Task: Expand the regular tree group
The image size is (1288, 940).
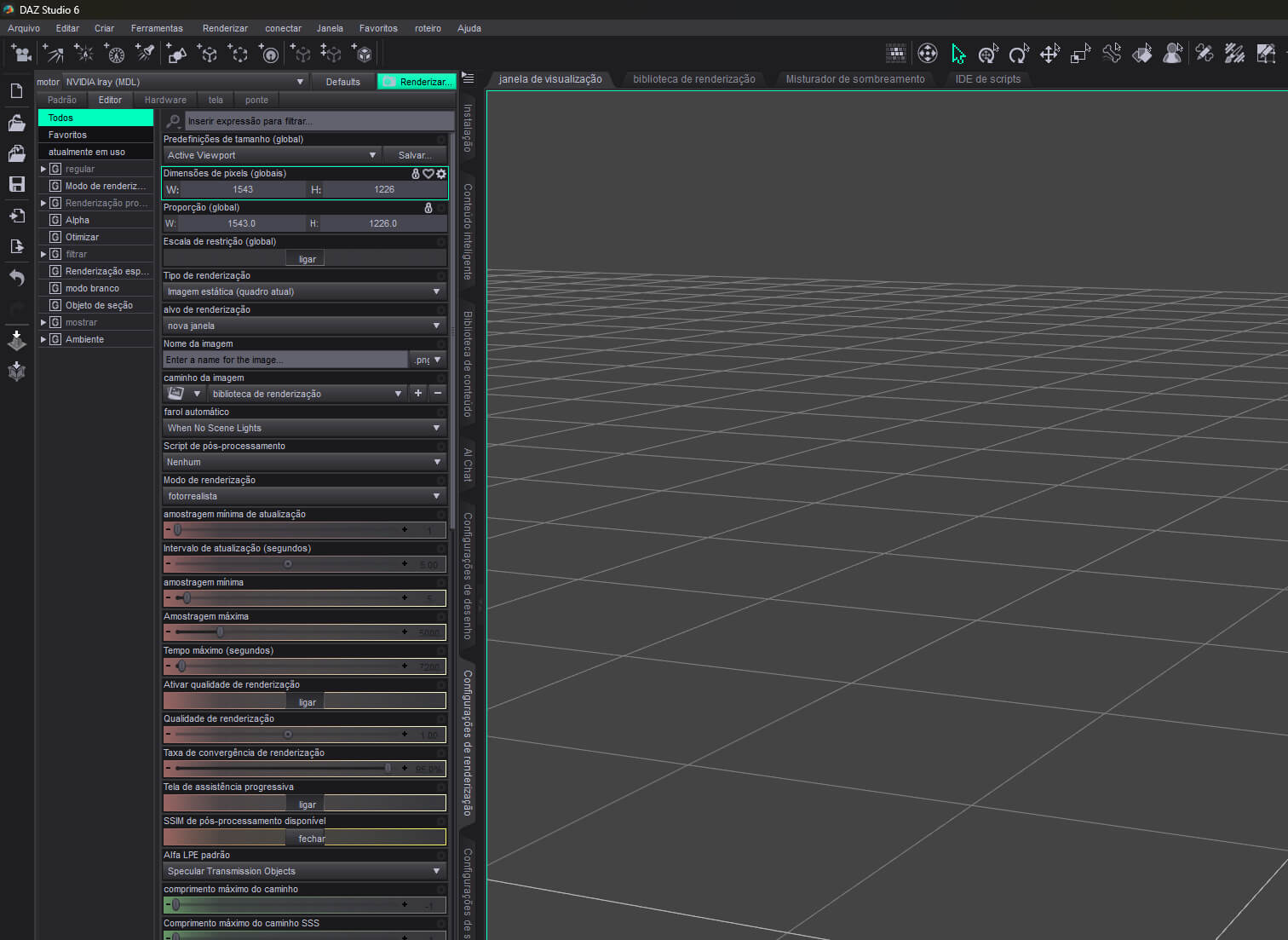Action: point(43,169)
